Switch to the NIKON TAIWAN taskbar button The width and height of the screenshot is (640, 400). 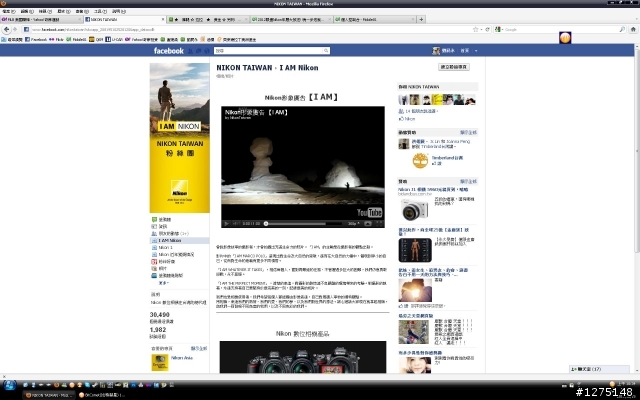pos(48,395)
